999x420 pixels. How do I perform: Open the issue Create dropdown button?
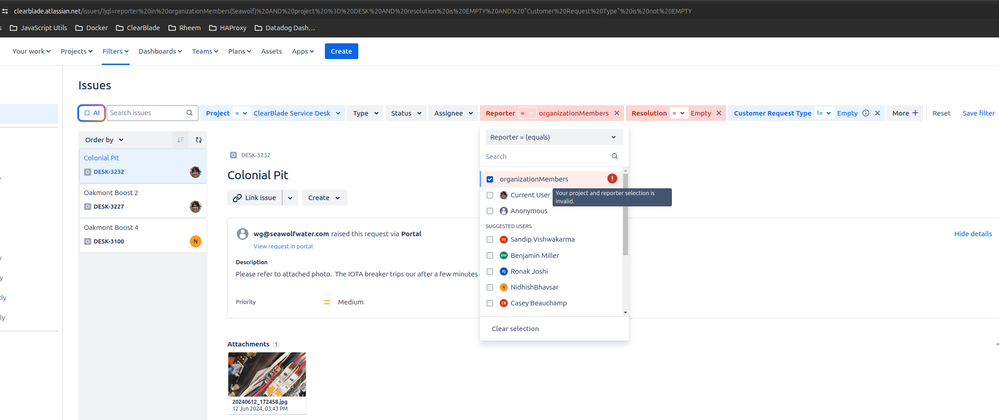click(325, 198)
